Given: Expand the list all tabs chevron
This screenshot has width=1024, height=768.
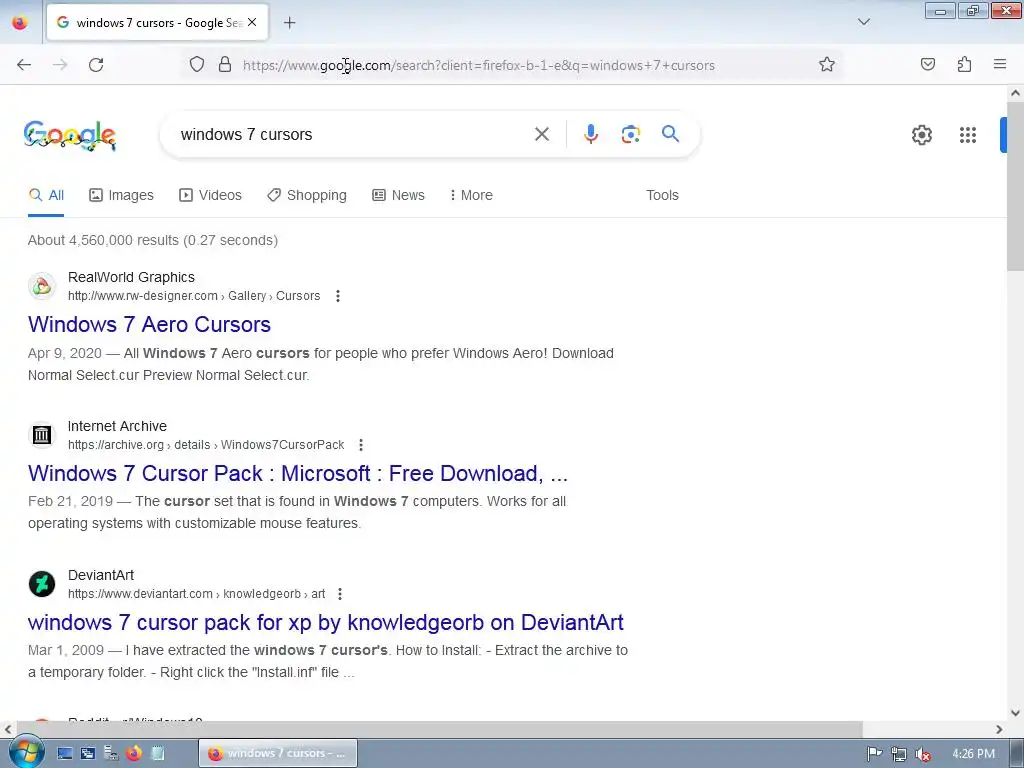Looking at the screenshot, I should point(863,22).
